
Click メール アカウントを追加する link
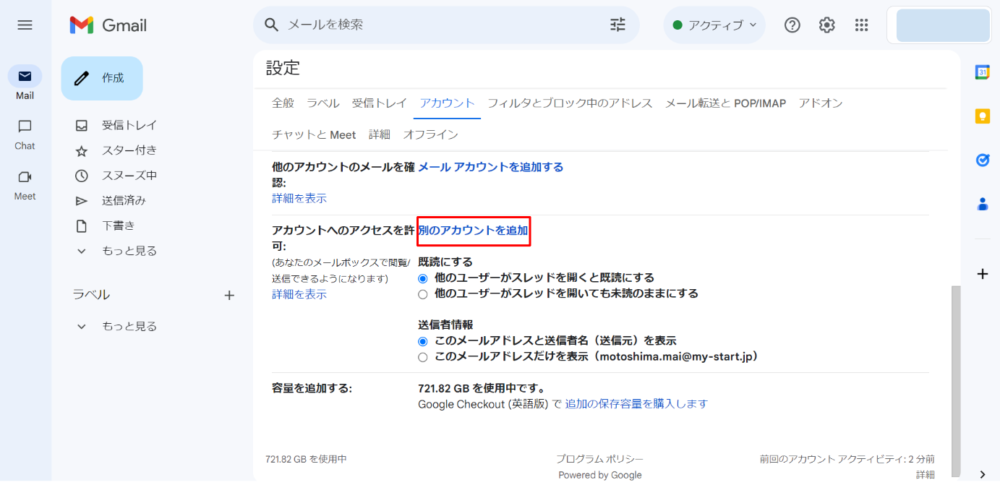click(x=490, y=167)
